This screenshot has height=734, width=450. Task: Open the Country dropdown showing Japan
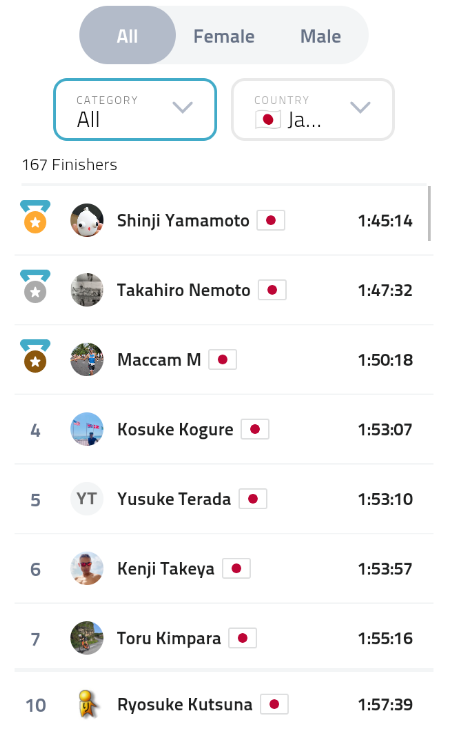coord(313,110)
